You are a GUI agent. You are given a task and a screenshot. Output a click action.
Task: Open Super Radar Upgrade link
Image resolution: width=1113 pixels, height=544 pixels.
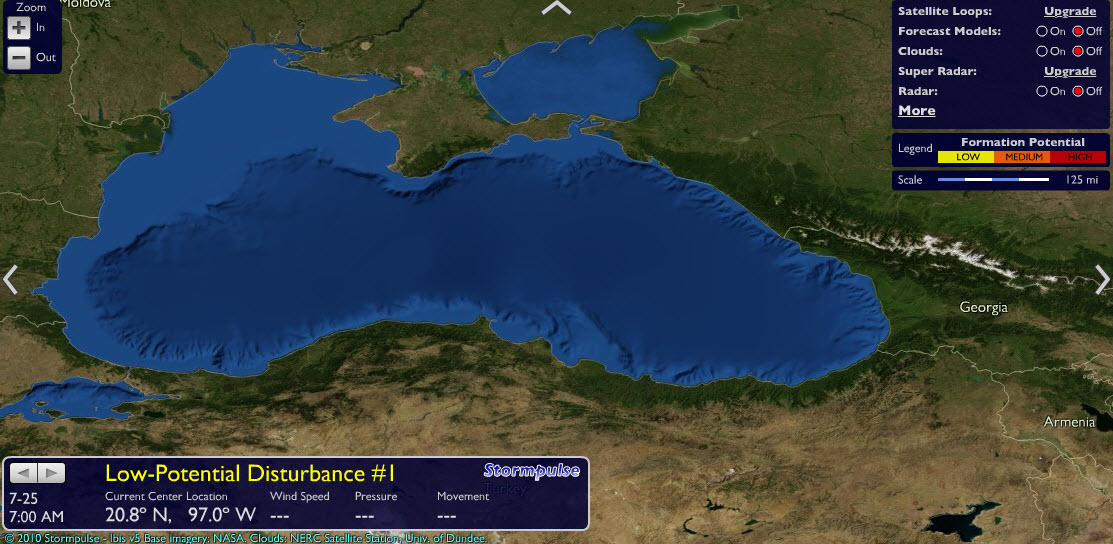point(1070,71)
